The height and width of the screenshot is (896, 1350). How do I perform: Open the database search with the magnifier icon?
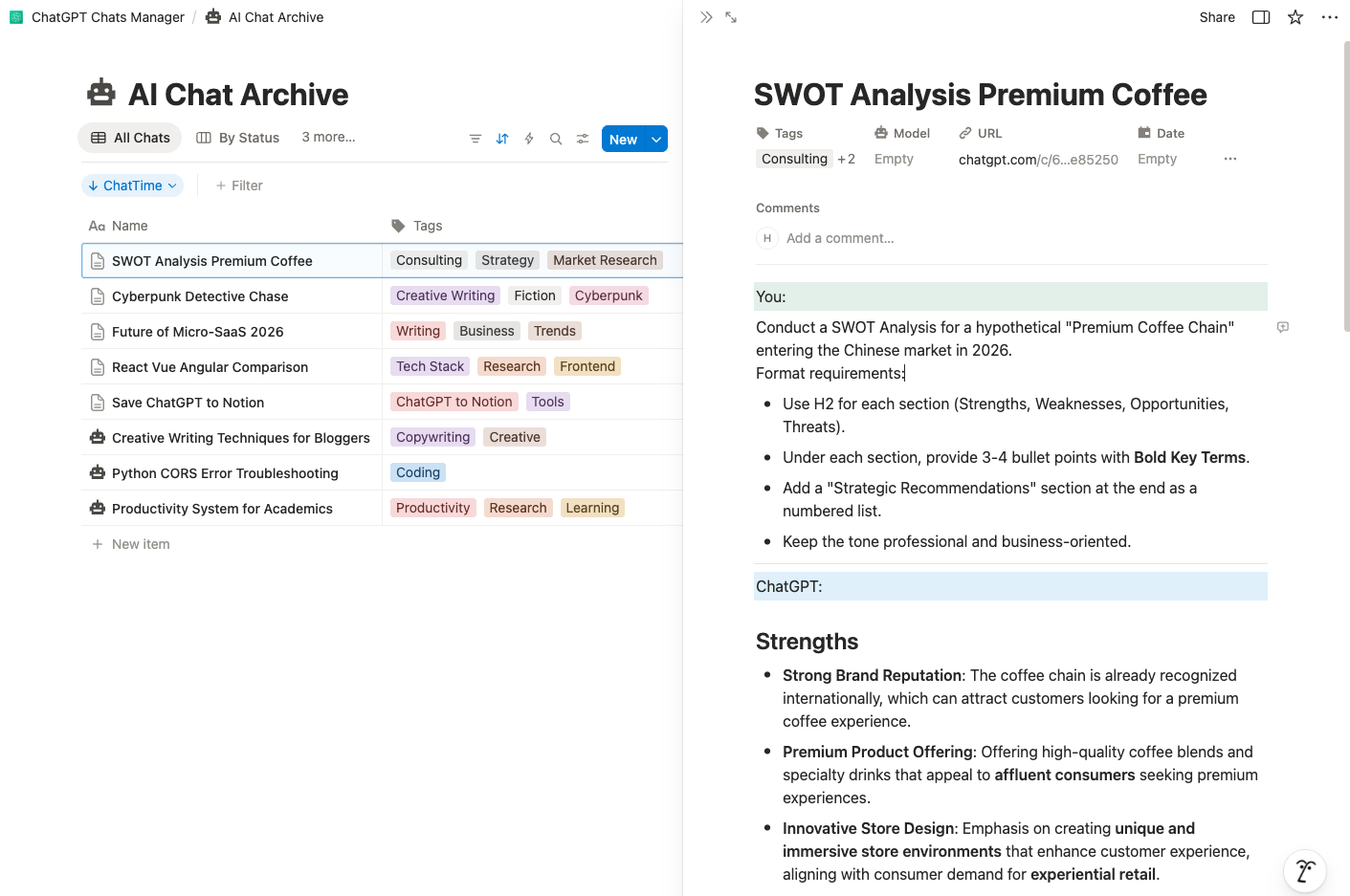tap(556, 139)
